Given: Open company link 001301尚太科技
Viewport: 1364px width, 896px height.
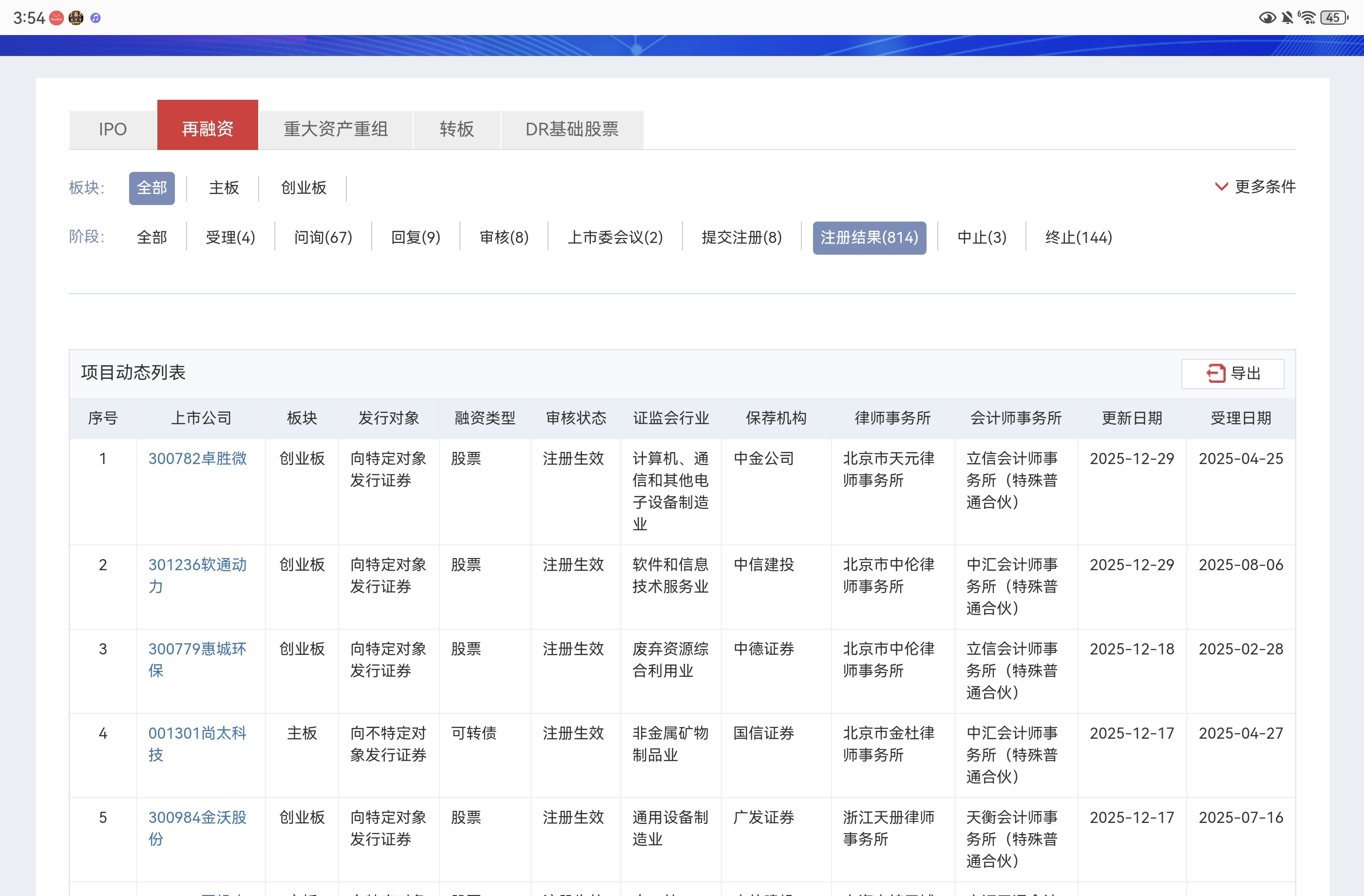Looking at the screenshot, I should (x=197, y=733).
